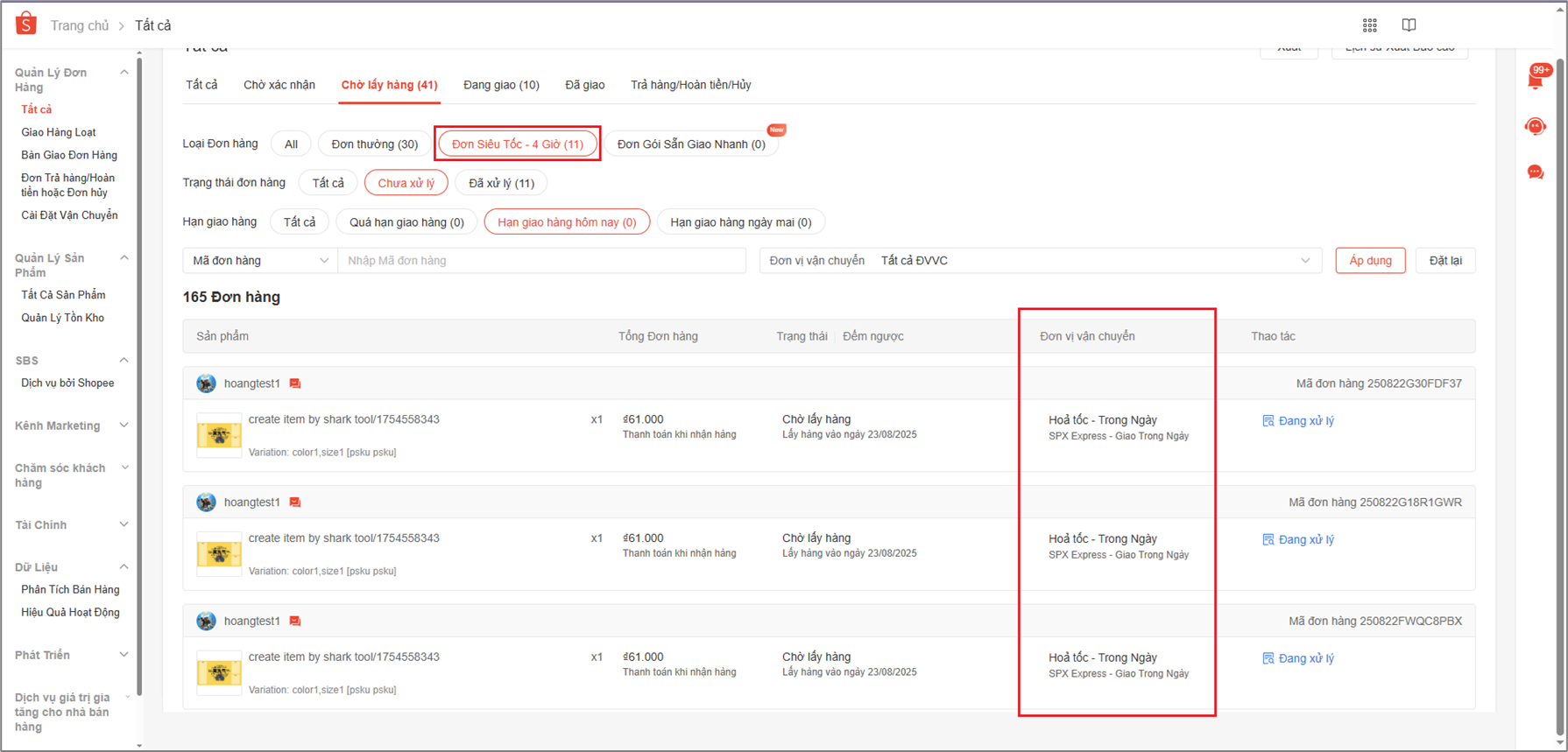Open the customer support headset icon
Image resolution: width=1568 pixels, height=752 pixels.
[1536, 127]
